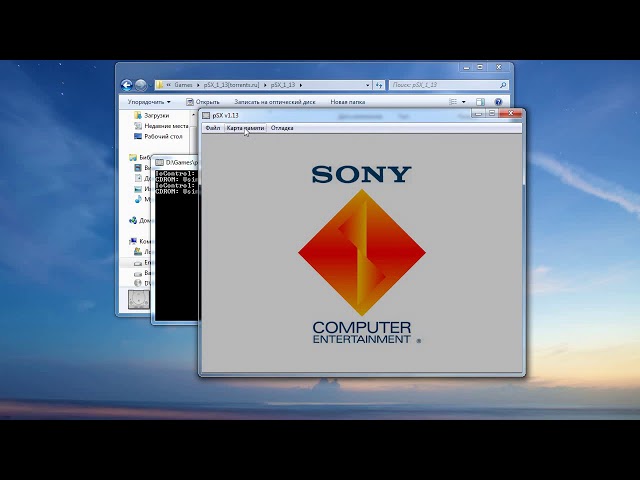
Task: Open the Упорядочить dropdown in Explorer
Action: click(149, 102)
